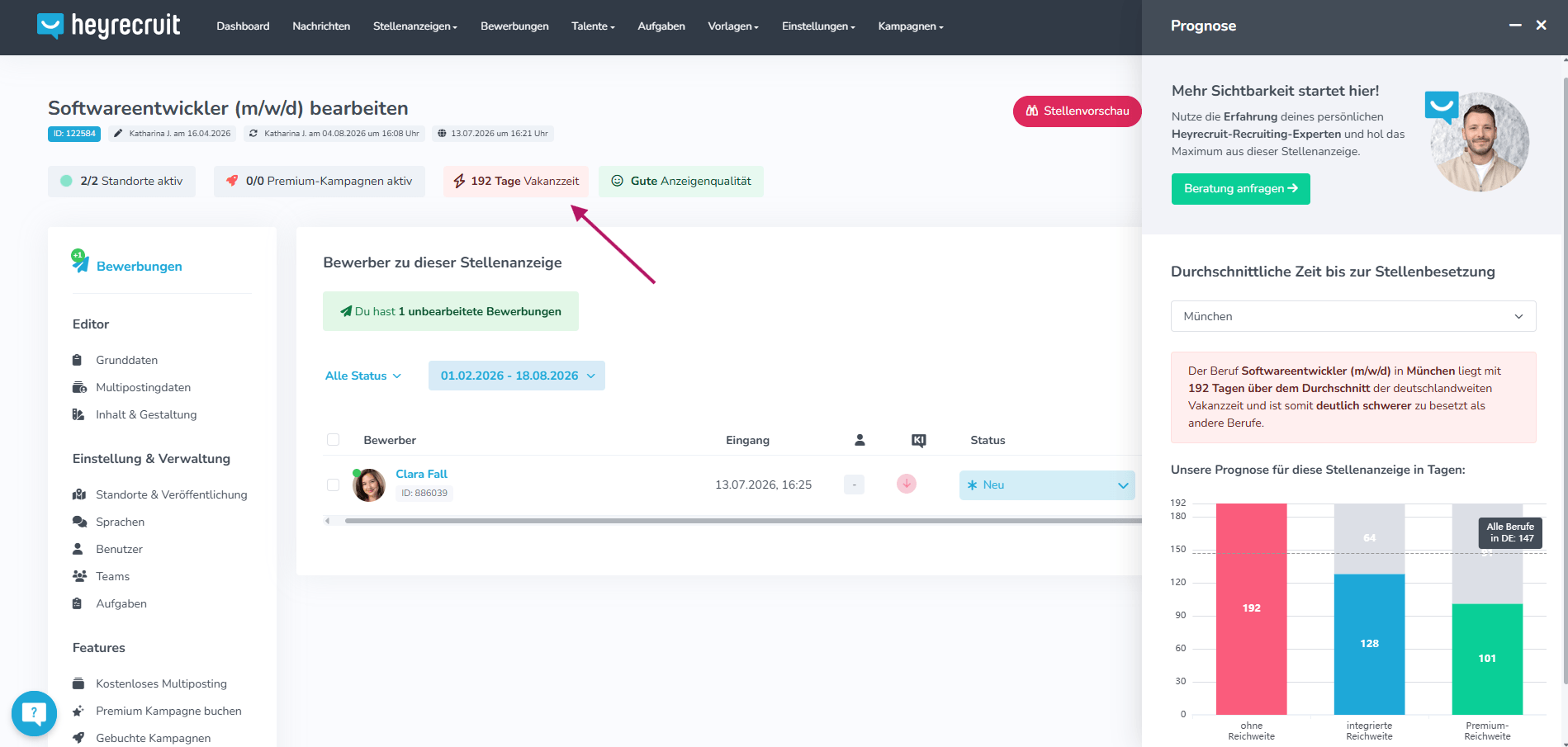Select all applicants via header checkbox

click(x=334, y=440)
